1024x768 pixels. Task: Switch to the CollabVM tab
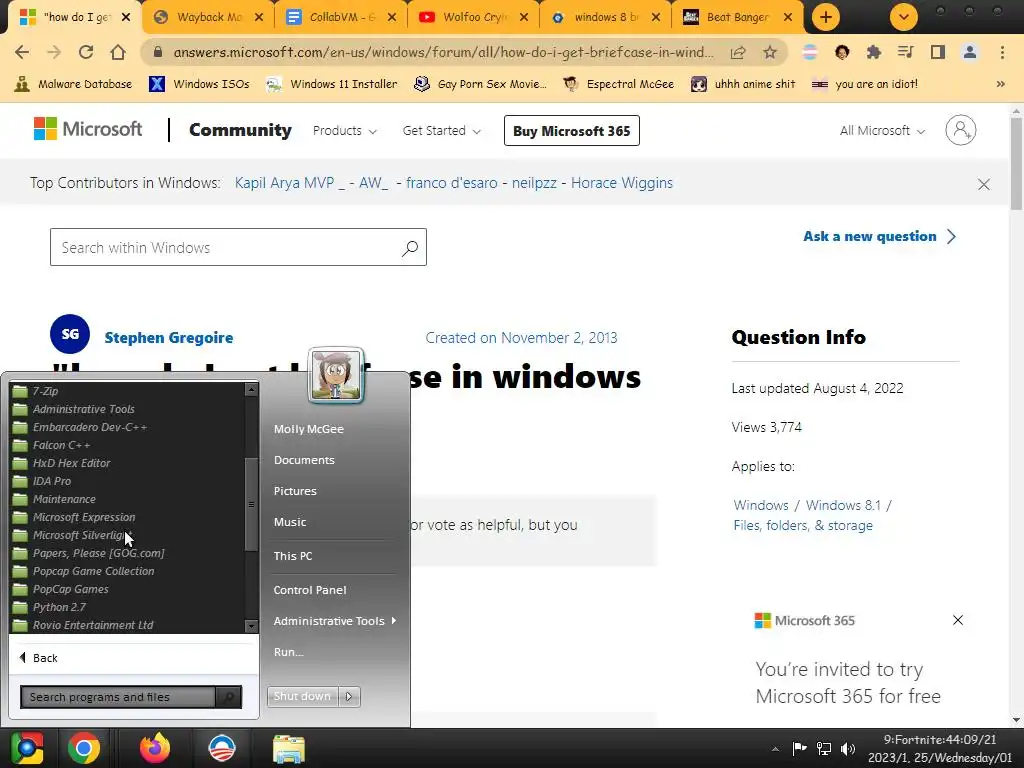pos(340,17)
